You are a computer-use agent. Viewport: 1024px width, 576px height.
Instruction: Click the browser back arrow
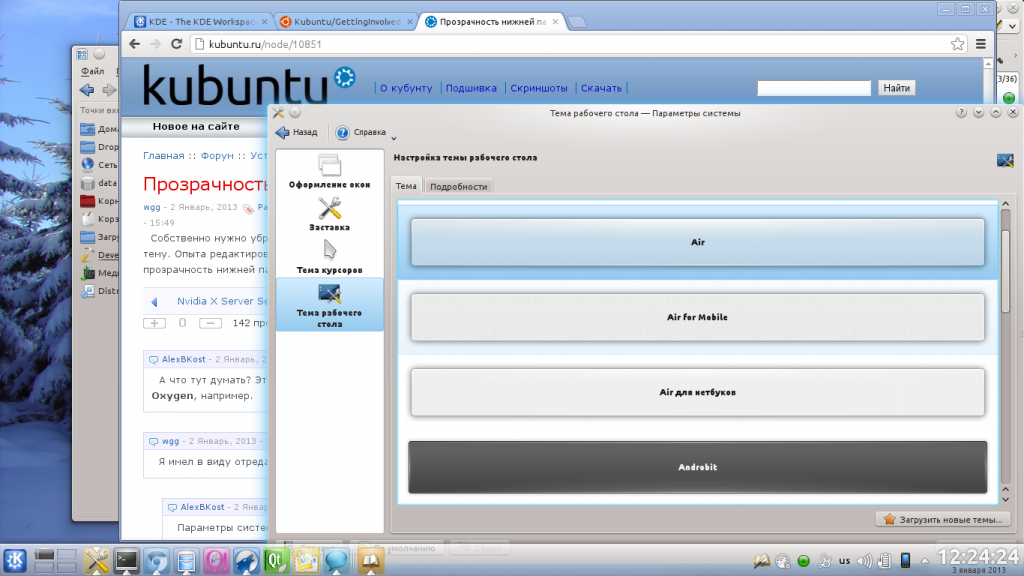[135, 44]
